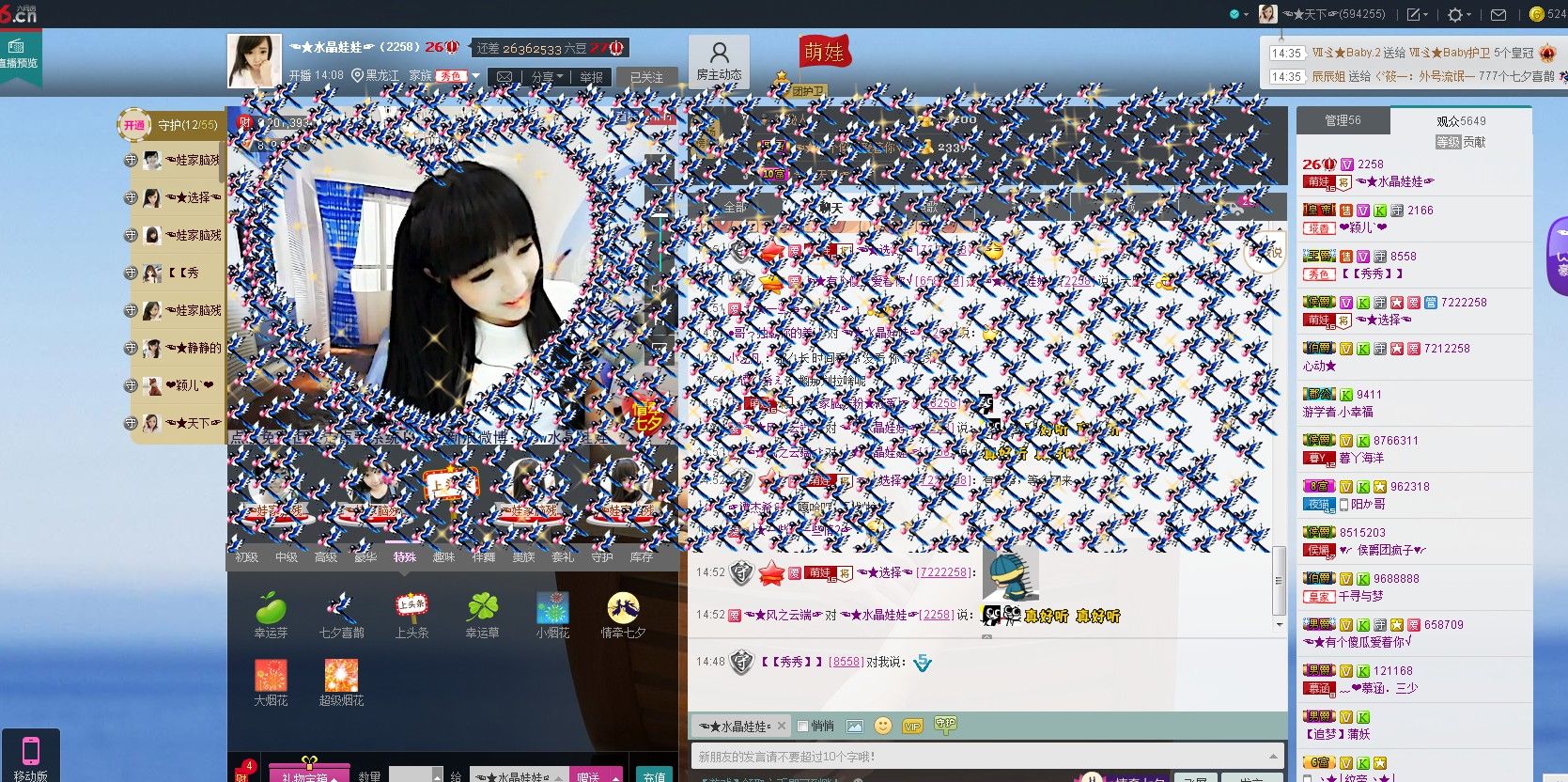Select the 情牵七夕 gift icon
This screenshot has height=782, width=1568.
click(623, 607)
